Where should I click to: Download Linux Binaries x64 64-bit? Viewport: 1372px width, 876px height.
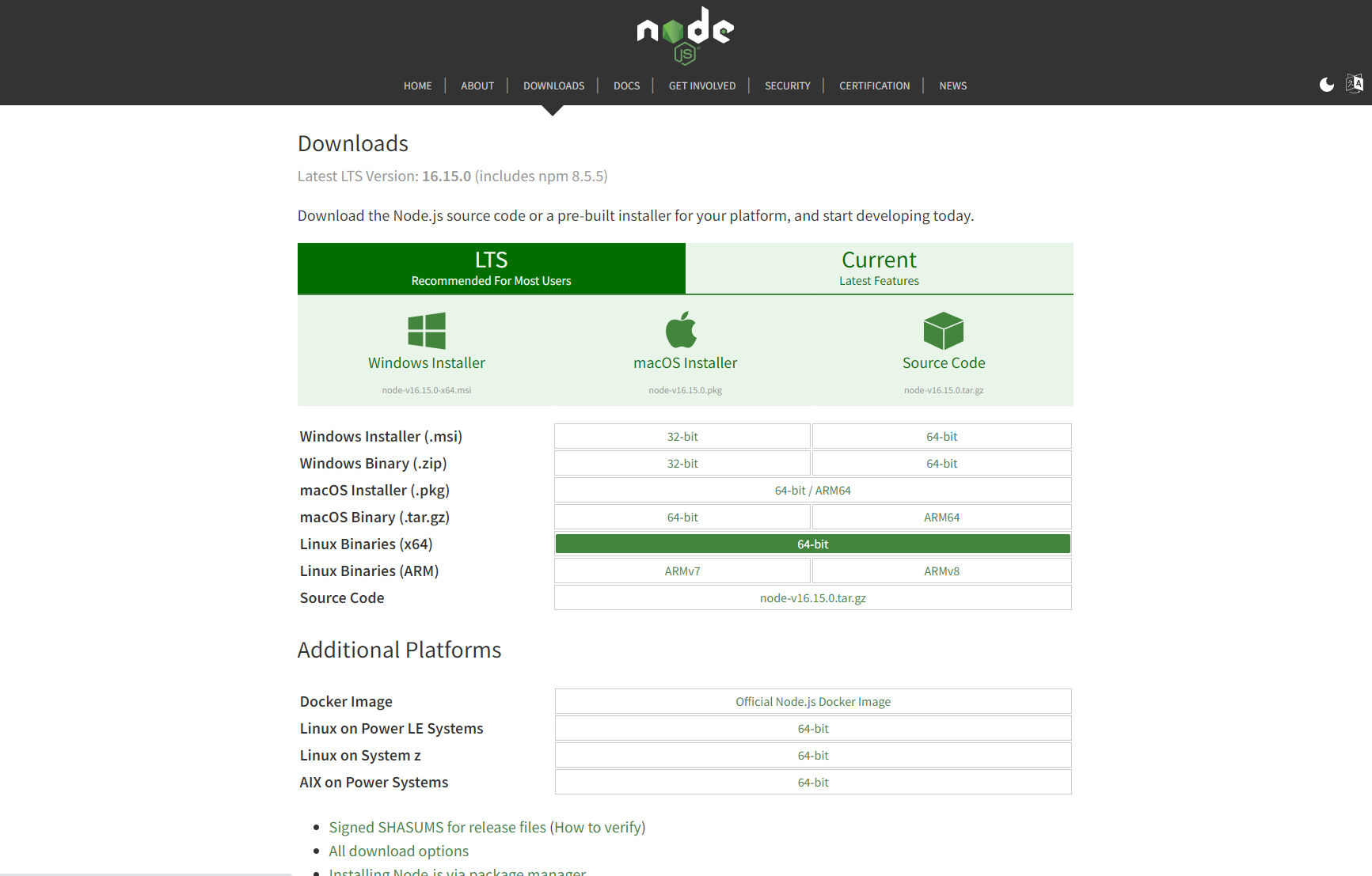(812, 544)
